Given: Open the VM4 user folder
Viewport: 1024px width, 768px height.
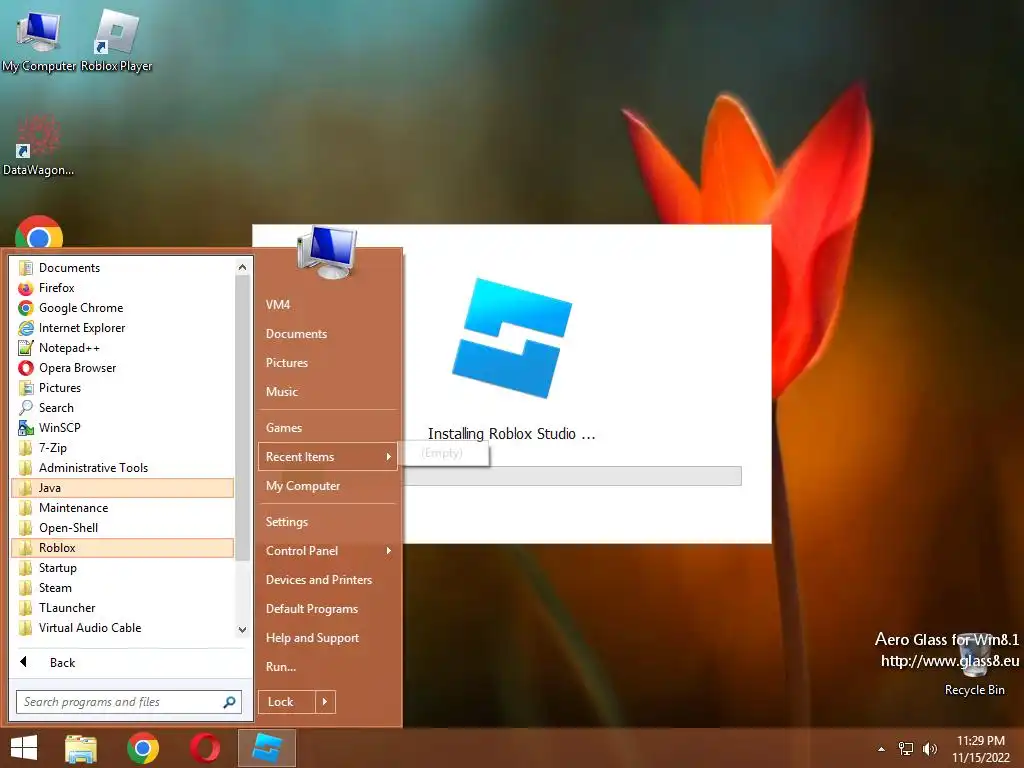Looking at the screenshot, I should click(x=328, y=305).
